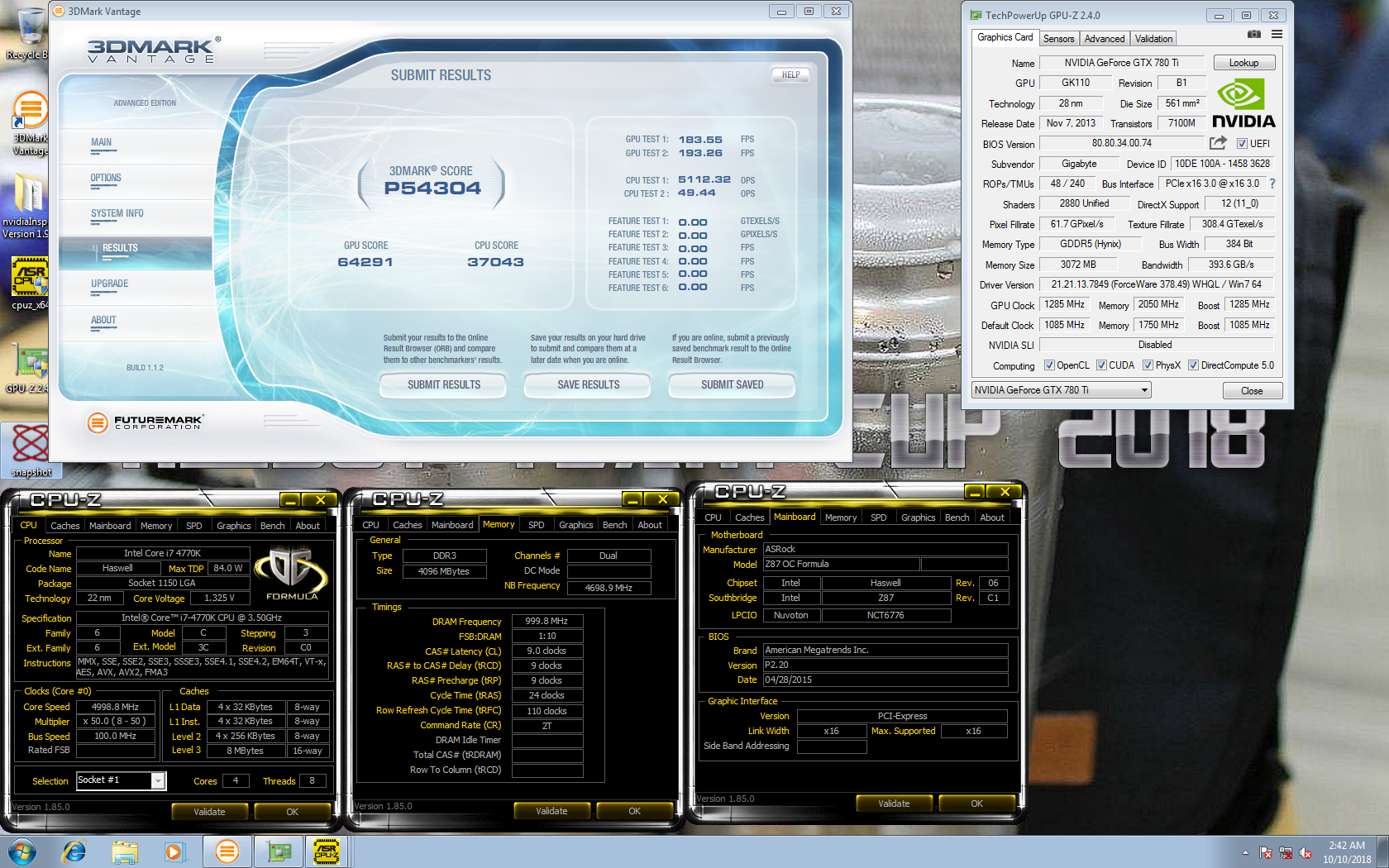Image resolution: width=1389 pixels, height=868 pixels.
Task: Click OK in CPU-Z Mainboard window
Action: pos(976,804)
